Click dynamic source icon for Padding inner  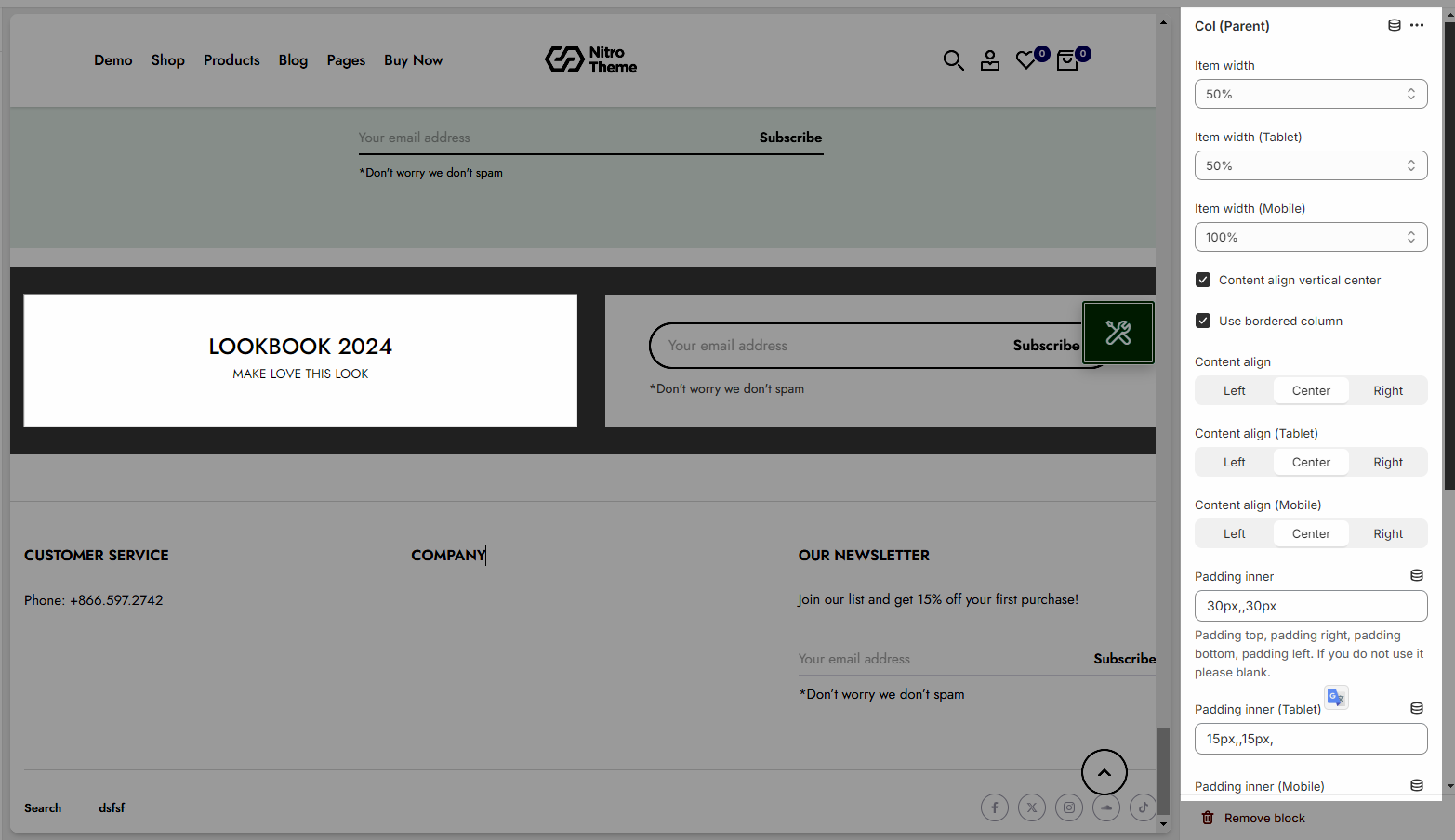coord(1417,576)
